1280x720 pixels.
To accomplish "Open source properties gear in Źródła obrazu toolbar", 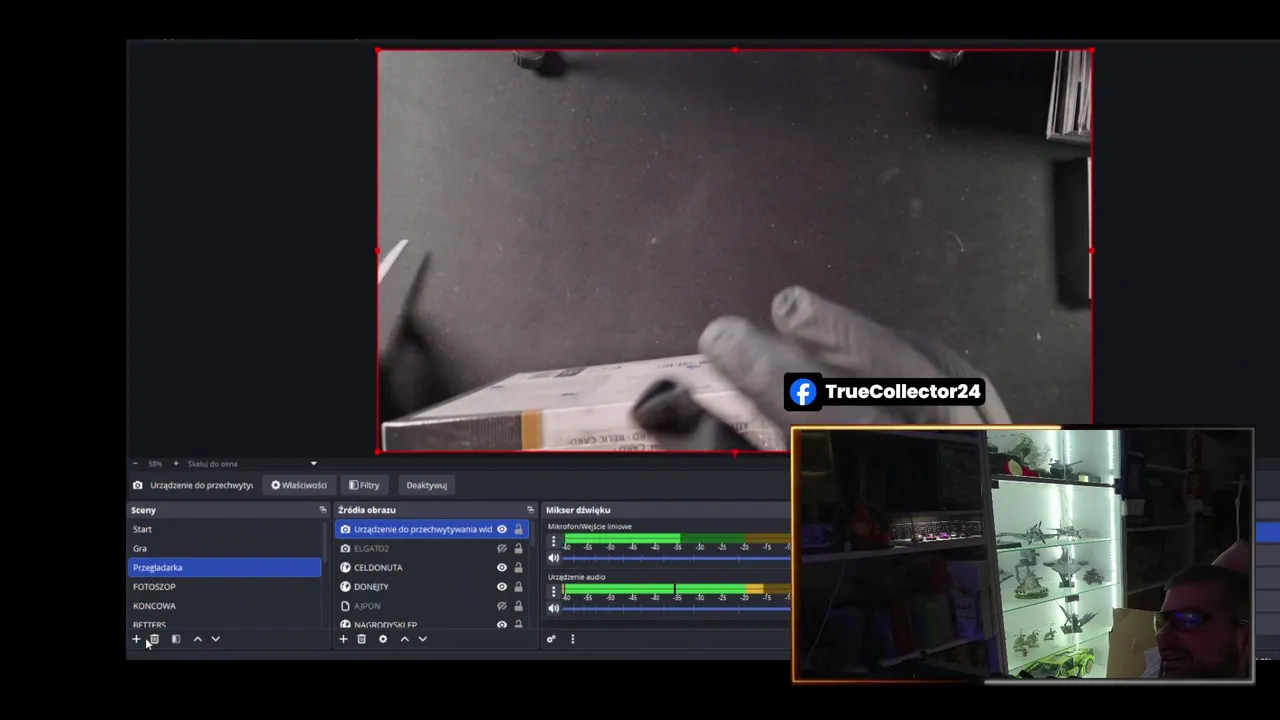I will [x=383, y=639].
